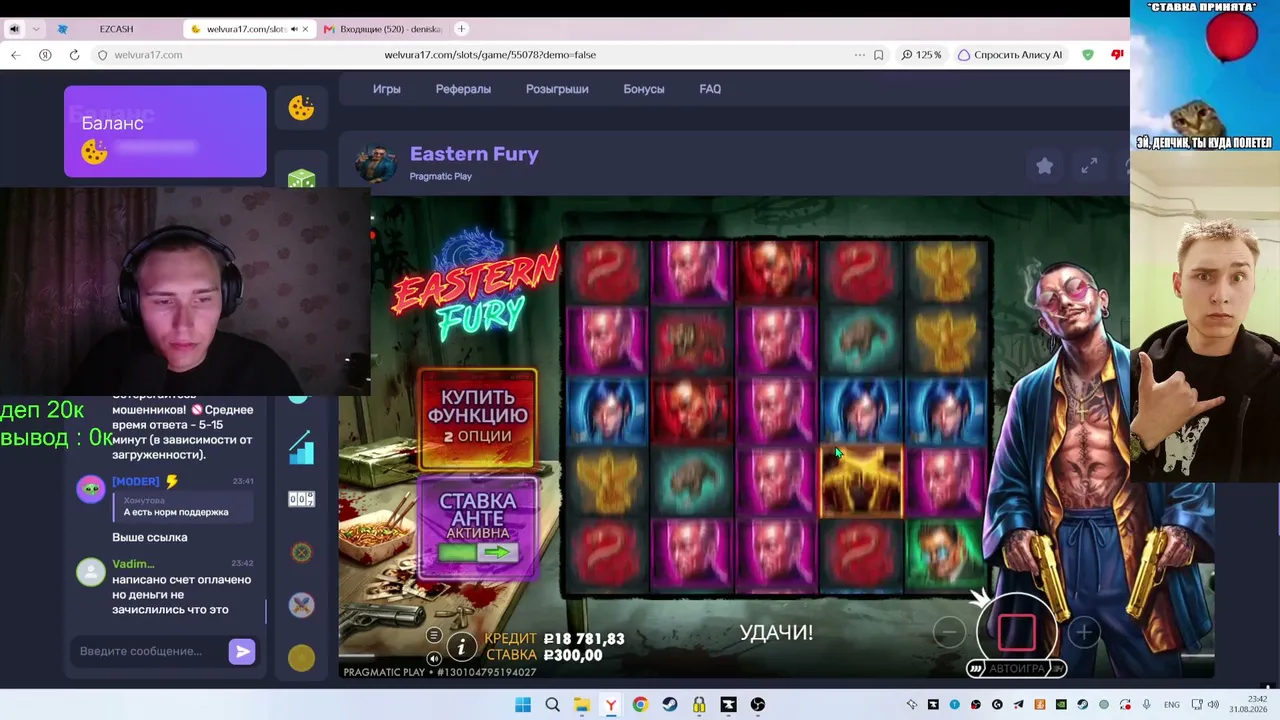Image resolution: width=1280 pixels, height=720 pixels.
Task: Open the Yandex home button in toolbar
Action: pyautogui.click(x=45, y=55)
